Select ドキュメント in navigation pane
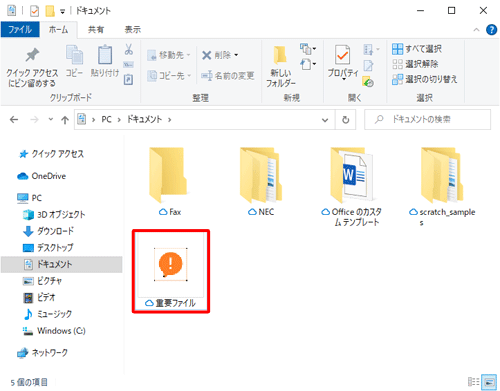This screenshot has width=500, height=391. tap(62, 264)
